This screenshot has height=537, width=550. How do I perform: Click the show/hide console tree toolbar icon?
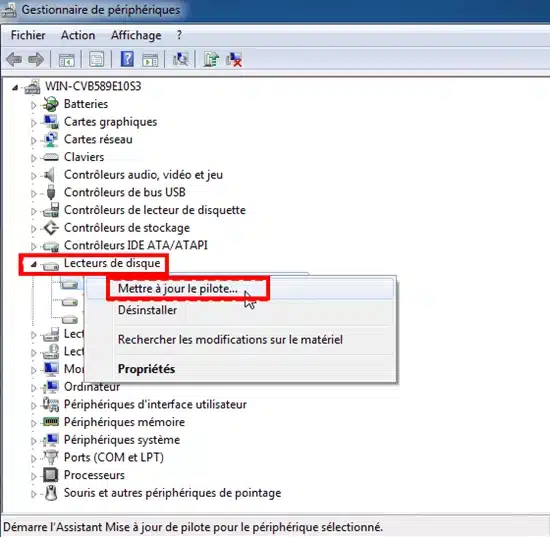tap(66, 60)
